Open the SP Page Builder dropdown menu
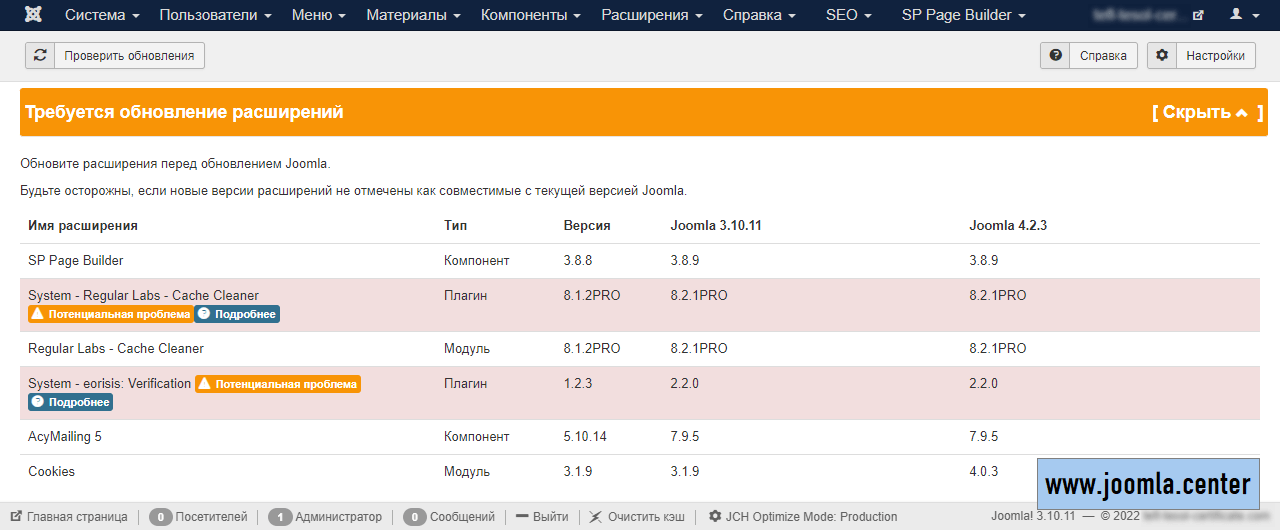Image resolution: width=1280 pixels, height=530 pixels. tap(963, 15)
